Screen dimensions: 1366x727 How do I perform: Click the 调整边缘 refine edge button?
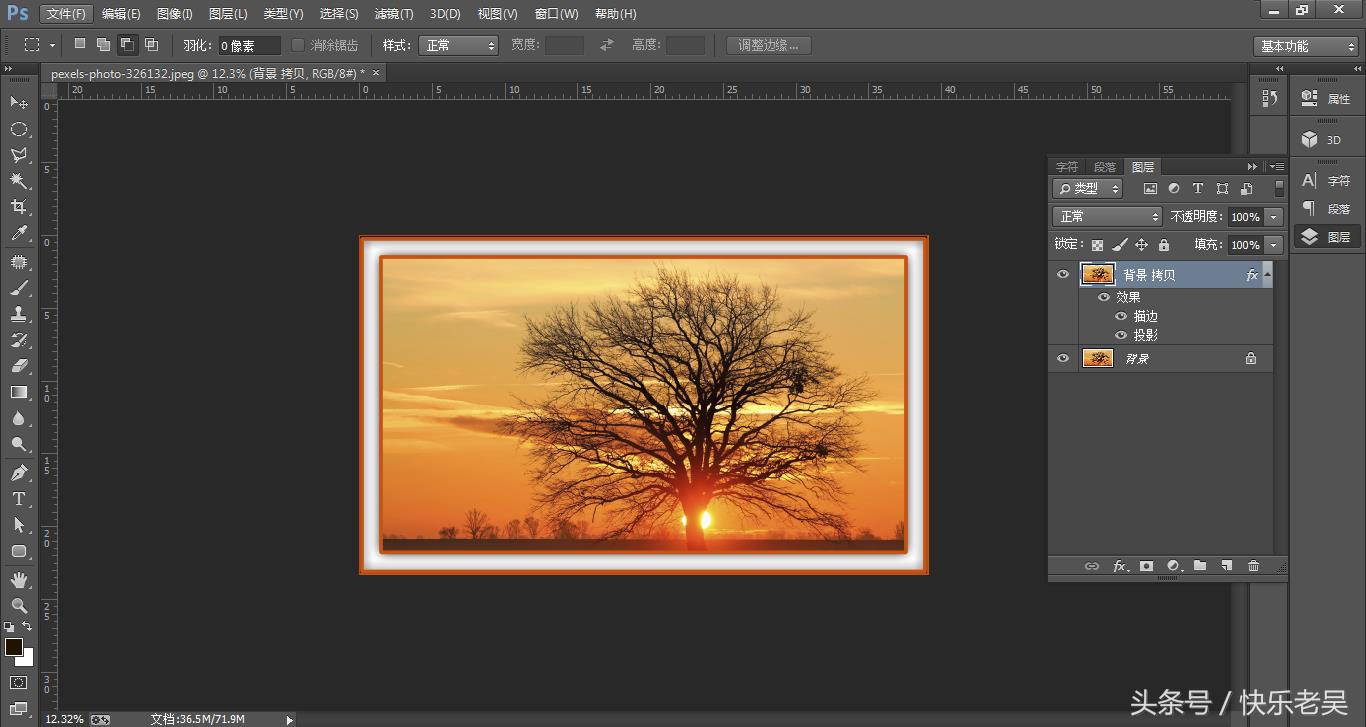[x=768, y=46]
